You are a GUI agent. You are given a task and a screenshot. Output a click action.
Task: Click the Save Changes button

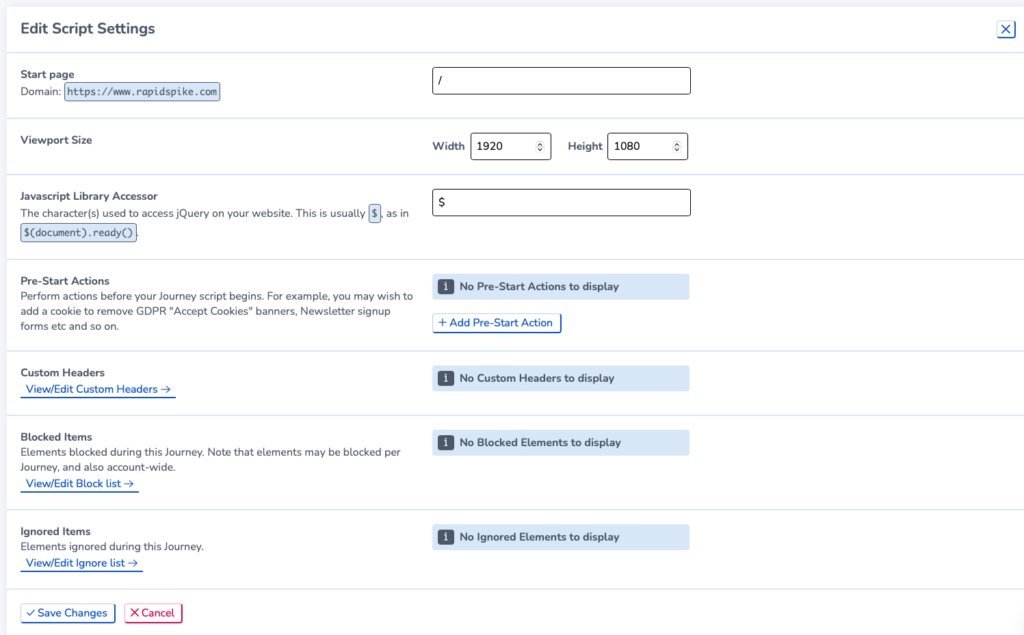(68, 613)
